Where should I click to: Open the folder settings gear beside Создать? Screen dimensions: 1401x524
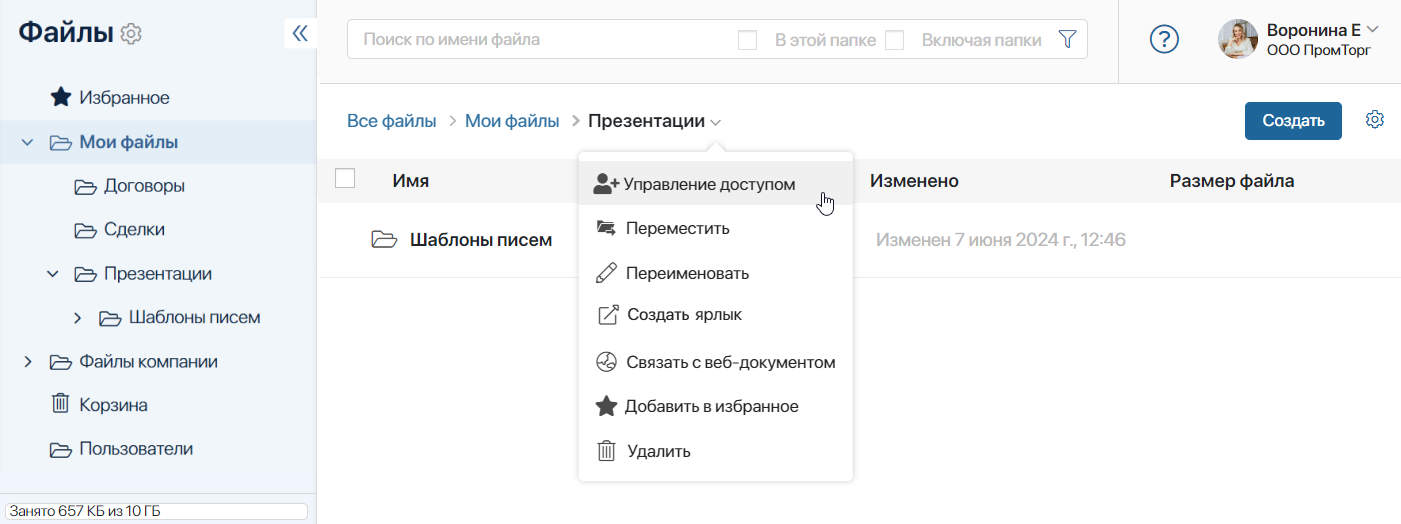click(1375, 120)
